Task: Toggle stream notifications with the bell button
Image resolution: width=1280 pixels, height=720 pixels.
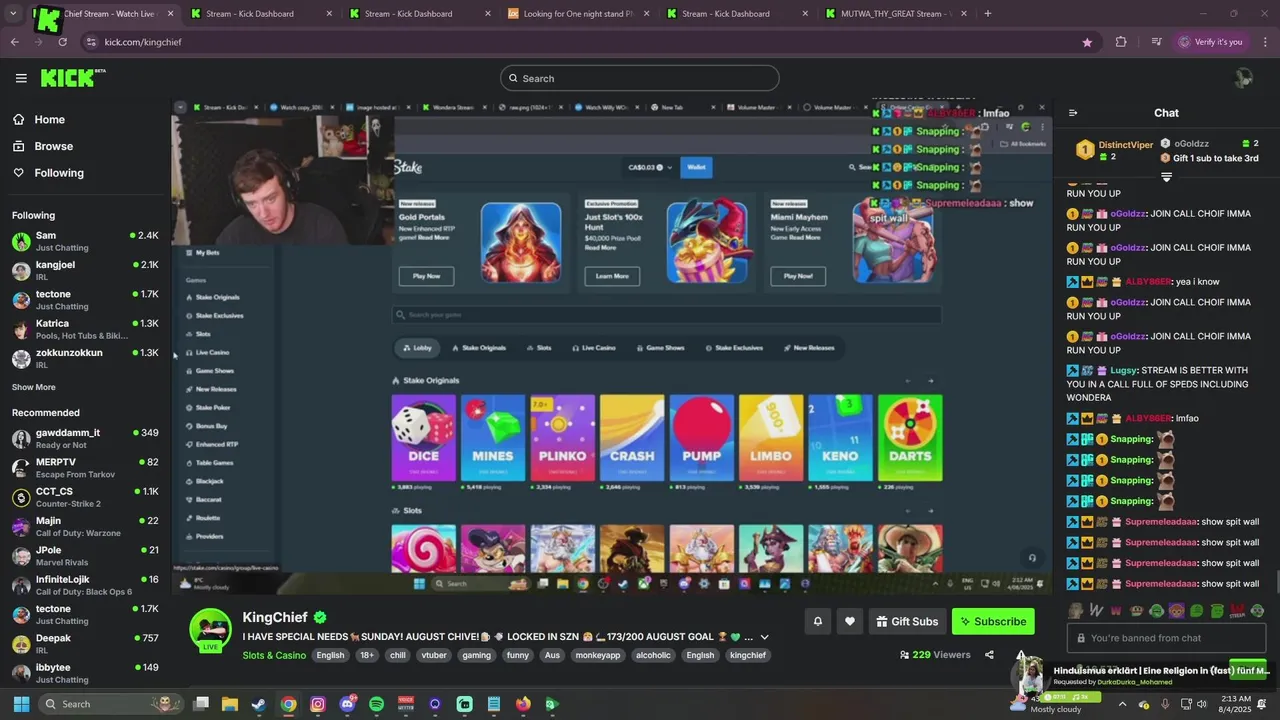Action: [817, 621]
